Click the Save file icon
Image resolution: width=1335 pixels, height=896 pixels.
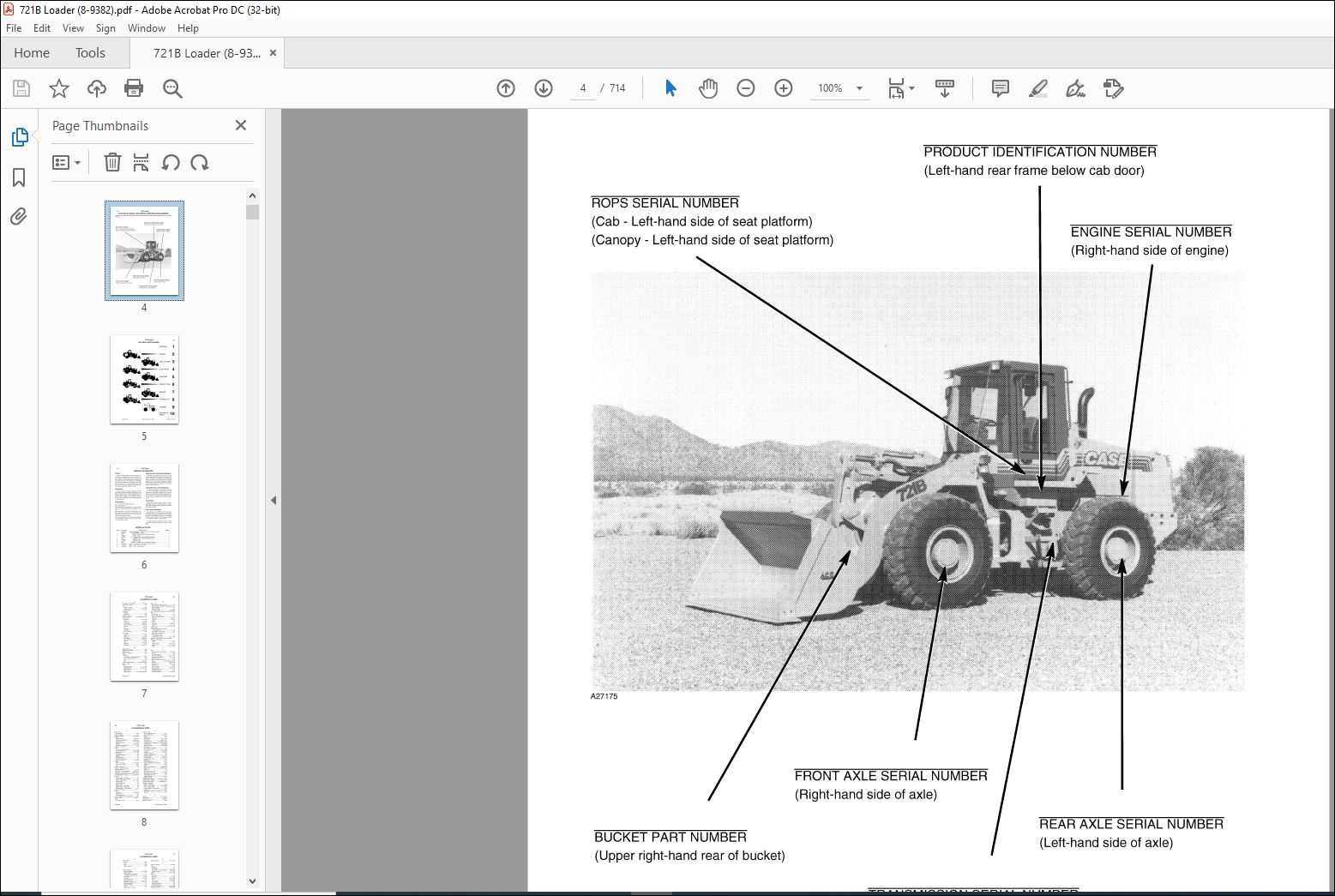pos(21,88)
